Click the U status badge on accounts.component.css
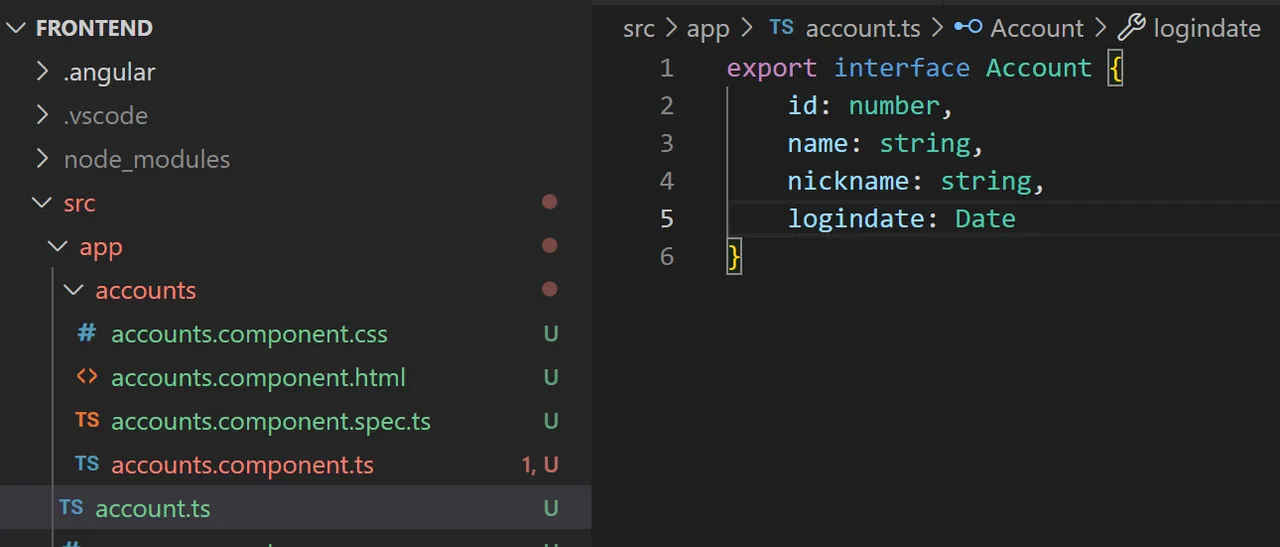The width and height of the screenshot is (1280, 547). [551, 334]
